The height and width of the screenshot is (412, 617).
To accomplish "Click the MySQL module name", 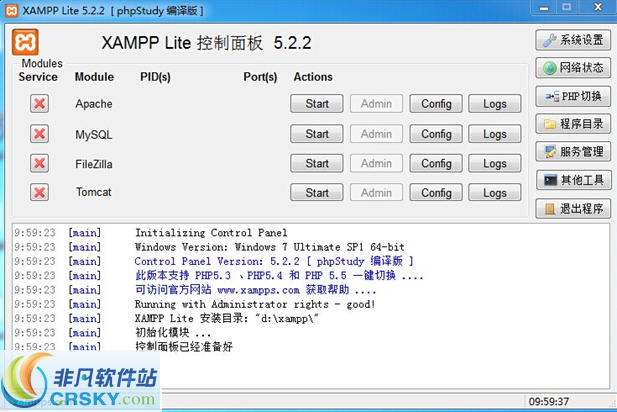I will 94,135.
